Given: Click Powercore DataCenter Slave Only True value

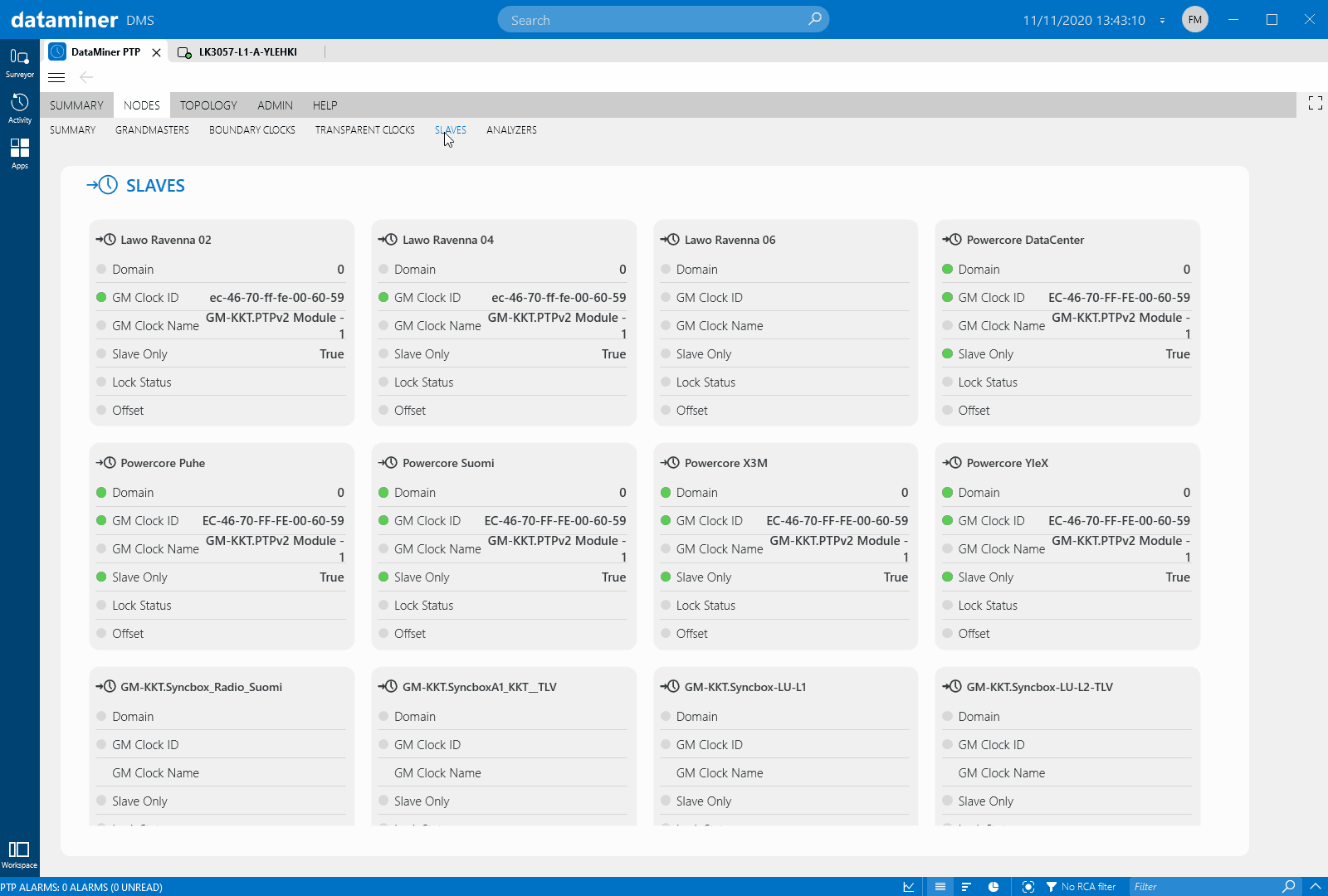Looking at the screenshot, I should click(x=1178, y=354).
